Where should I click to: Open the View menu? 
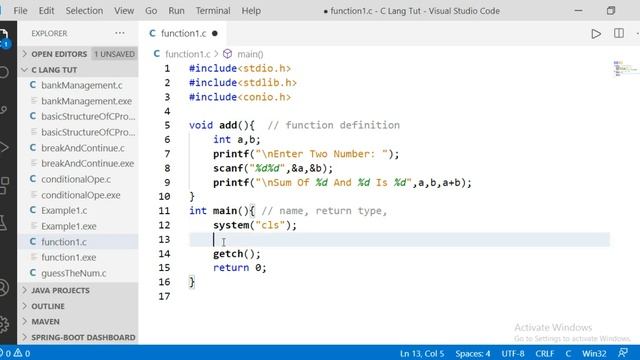coord(124,11)
